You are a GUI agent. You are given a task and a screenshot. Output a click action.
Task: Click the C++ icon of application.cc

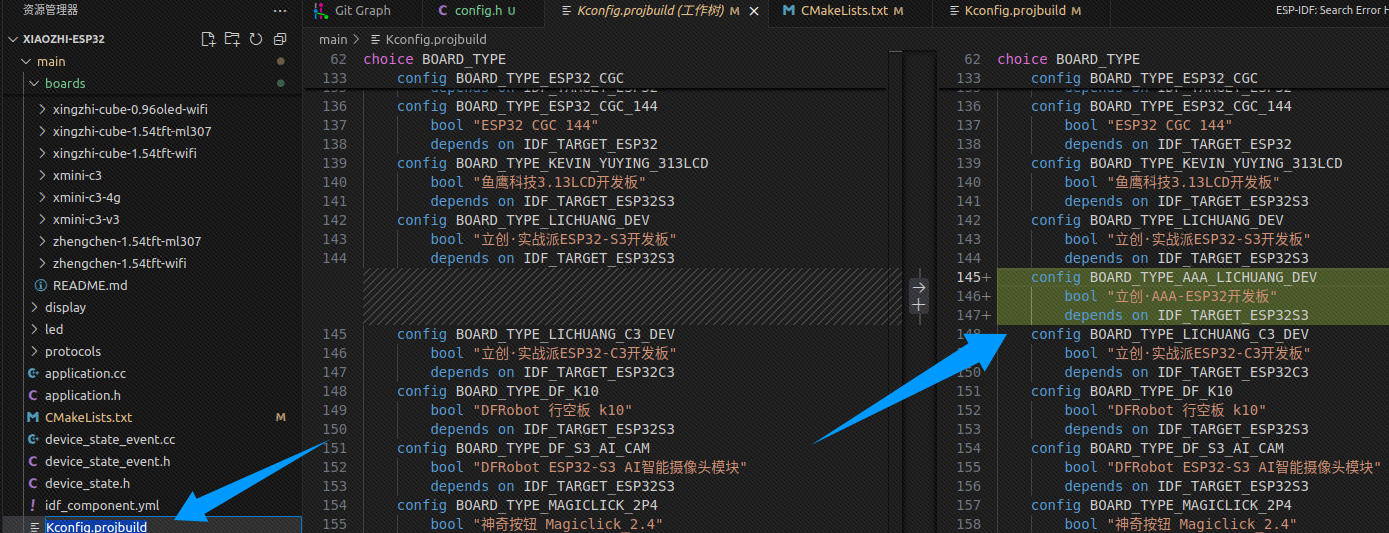coord(33,373)
